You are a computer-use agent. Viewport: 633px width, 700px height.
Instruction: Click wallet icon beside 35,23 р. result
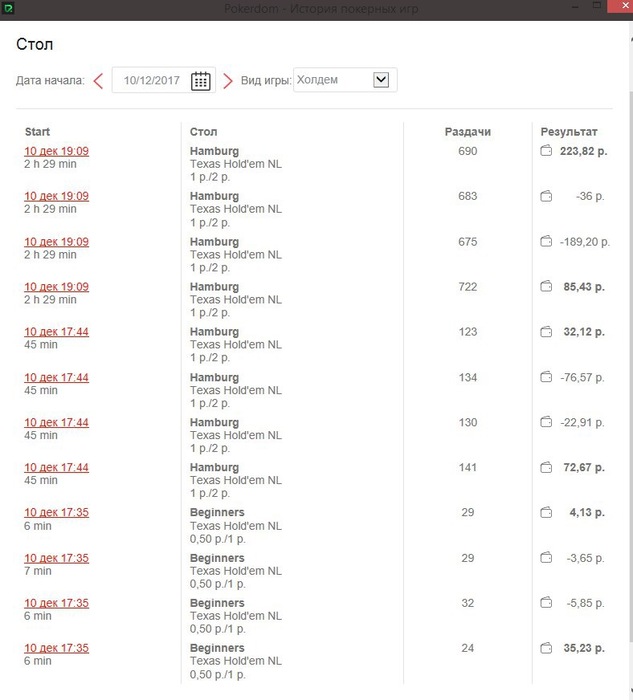click(x=546, y=647)
